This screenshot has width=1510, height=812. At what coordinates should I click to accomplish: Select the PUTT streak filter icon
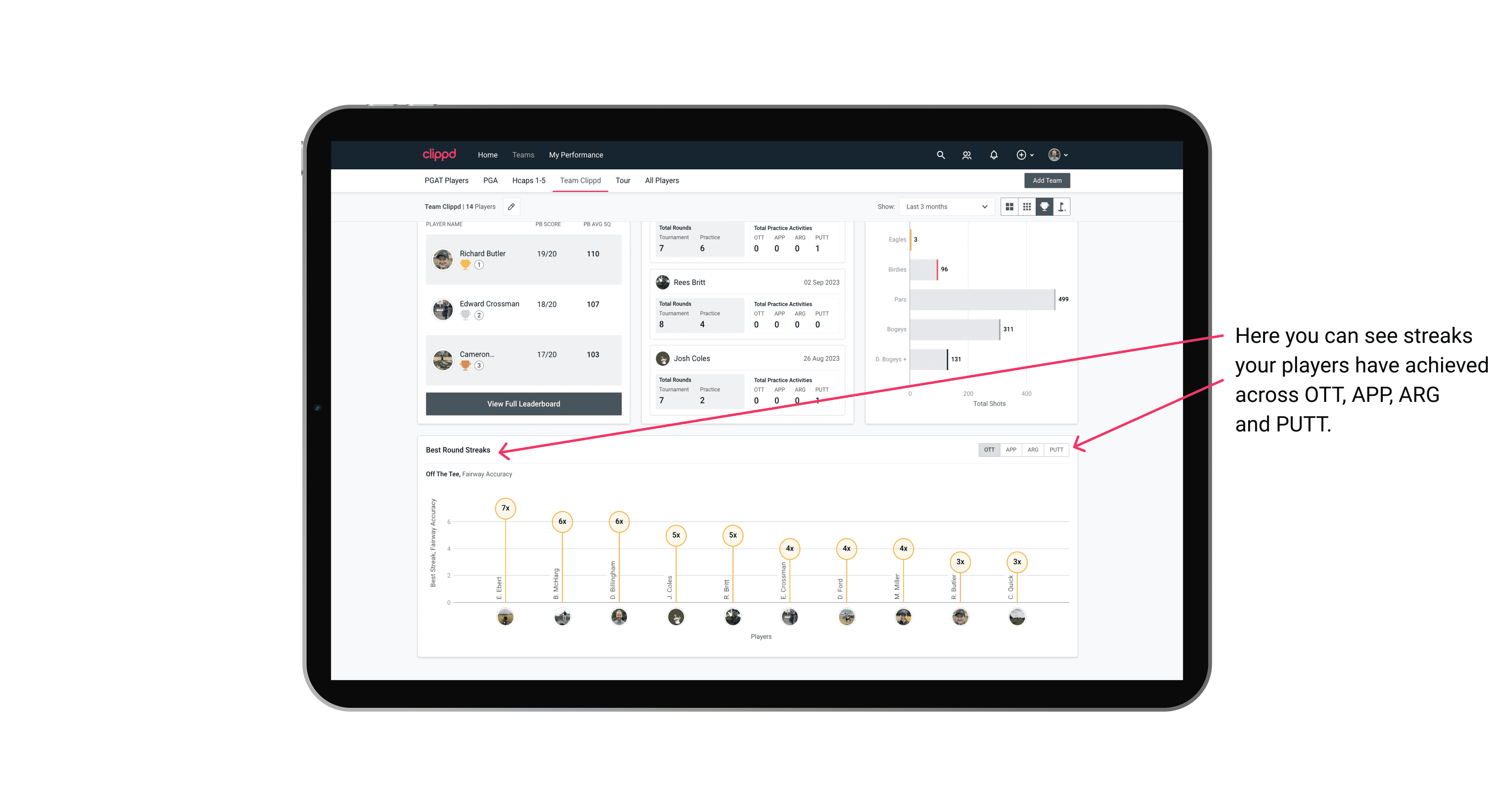(1057, 449)
